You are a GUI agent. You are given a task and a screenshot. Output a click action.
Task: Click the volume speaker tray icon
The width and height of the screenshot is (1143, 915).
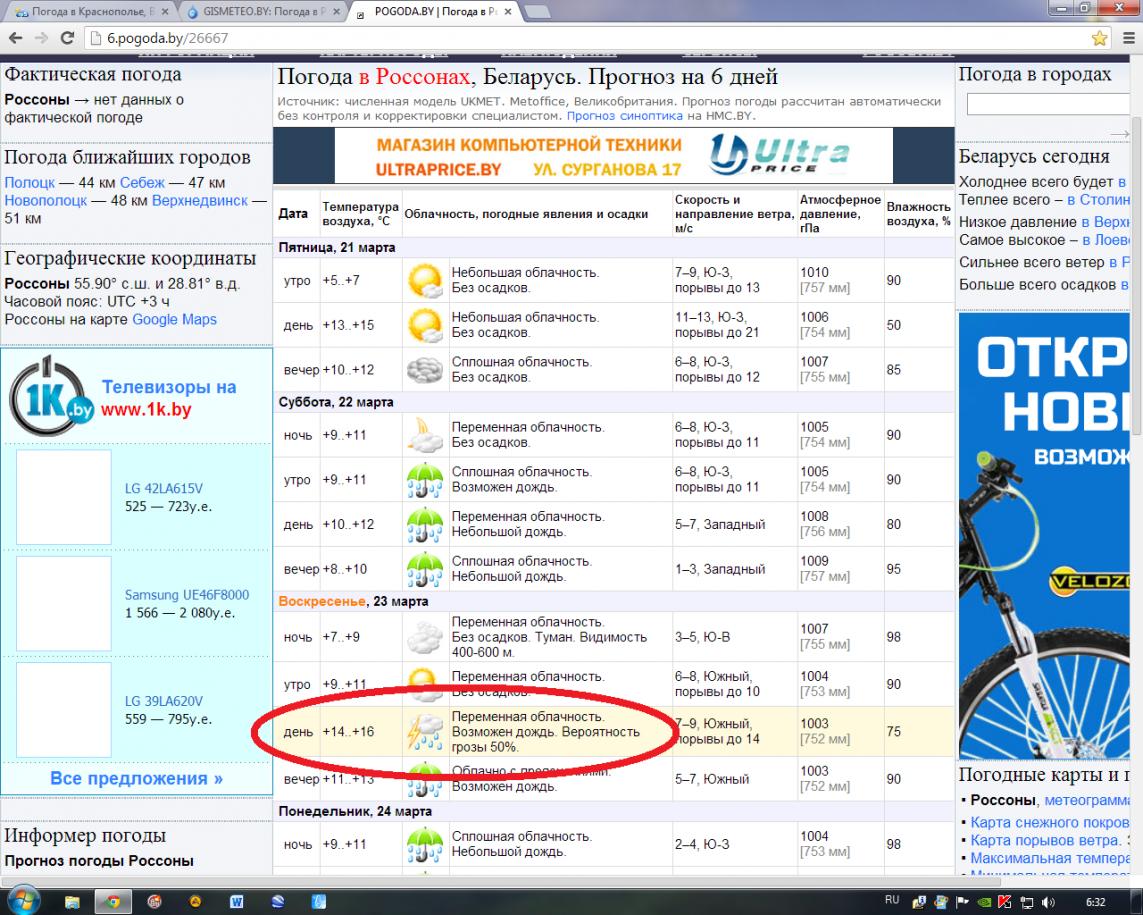(x=1050, y=901)
